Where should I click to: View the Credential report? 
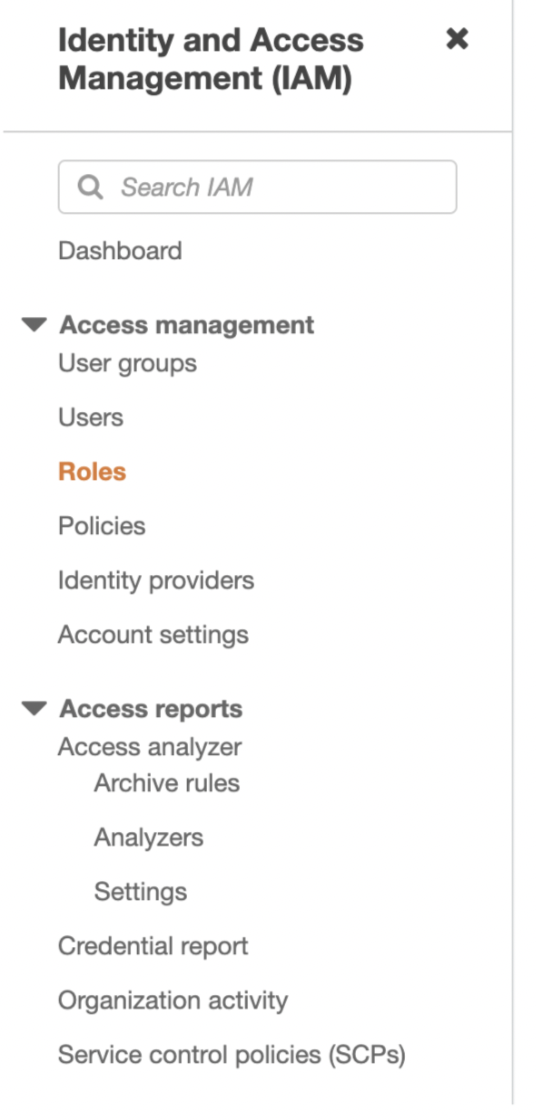pyautogui.click(x=153, y=946)
